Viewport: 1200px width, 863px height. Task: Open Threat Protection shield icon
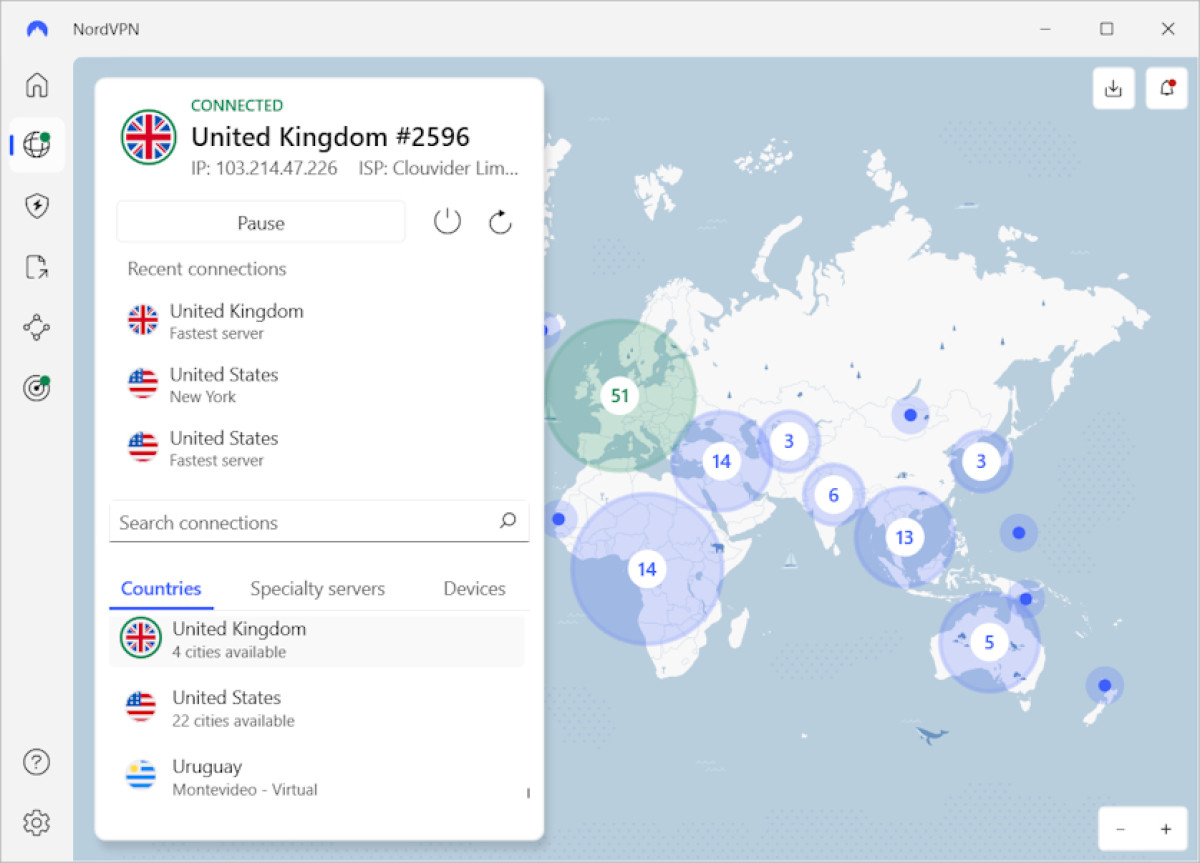pos(37,206)
